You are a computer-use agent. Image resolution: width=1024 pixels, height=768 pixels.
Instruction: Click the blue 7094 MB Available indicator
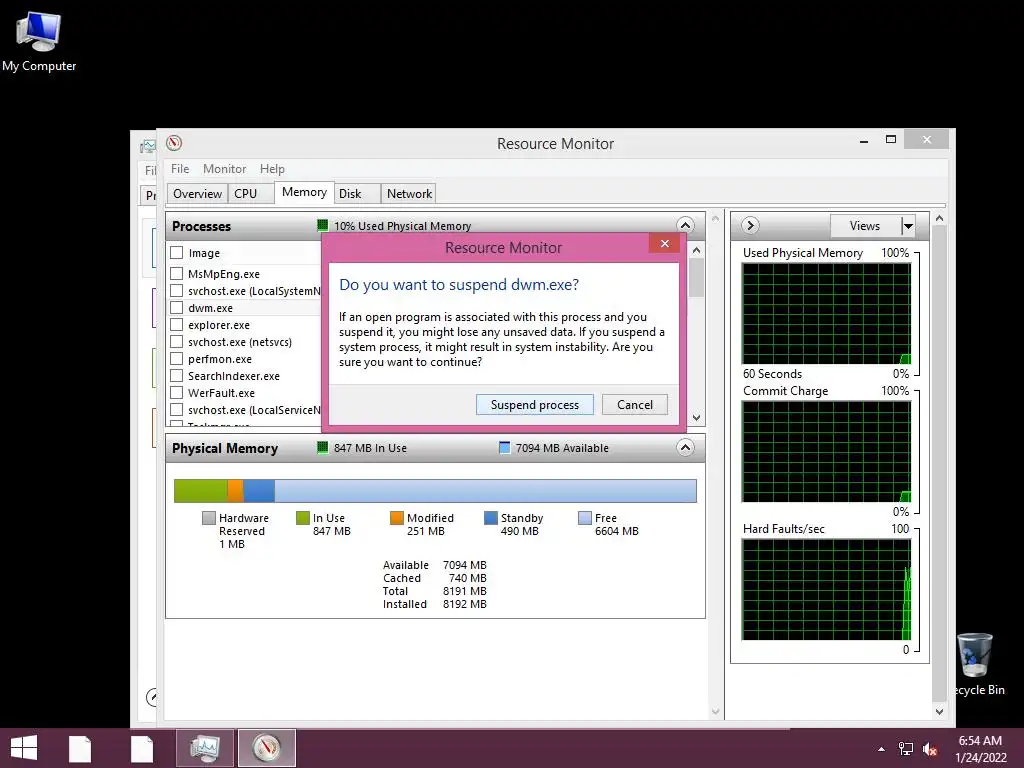(504, 447)
